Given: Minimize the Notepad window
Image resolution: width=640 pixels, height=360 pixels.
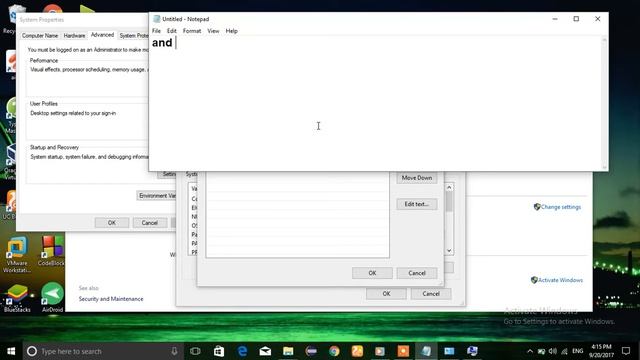Looking at the screenshot, I should (555, 19).
